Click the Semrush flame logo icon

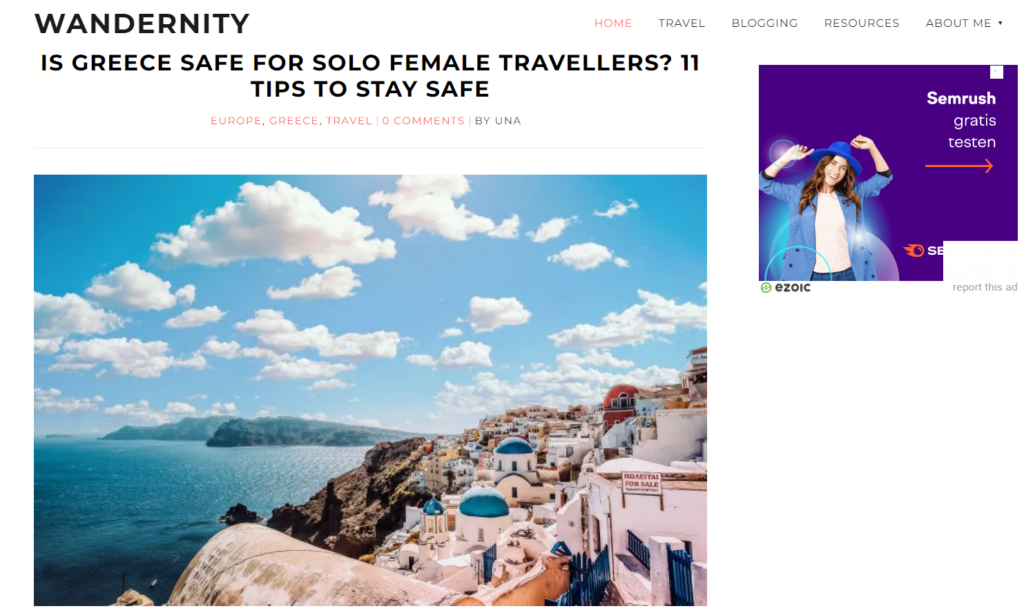(x=913, y=251)
